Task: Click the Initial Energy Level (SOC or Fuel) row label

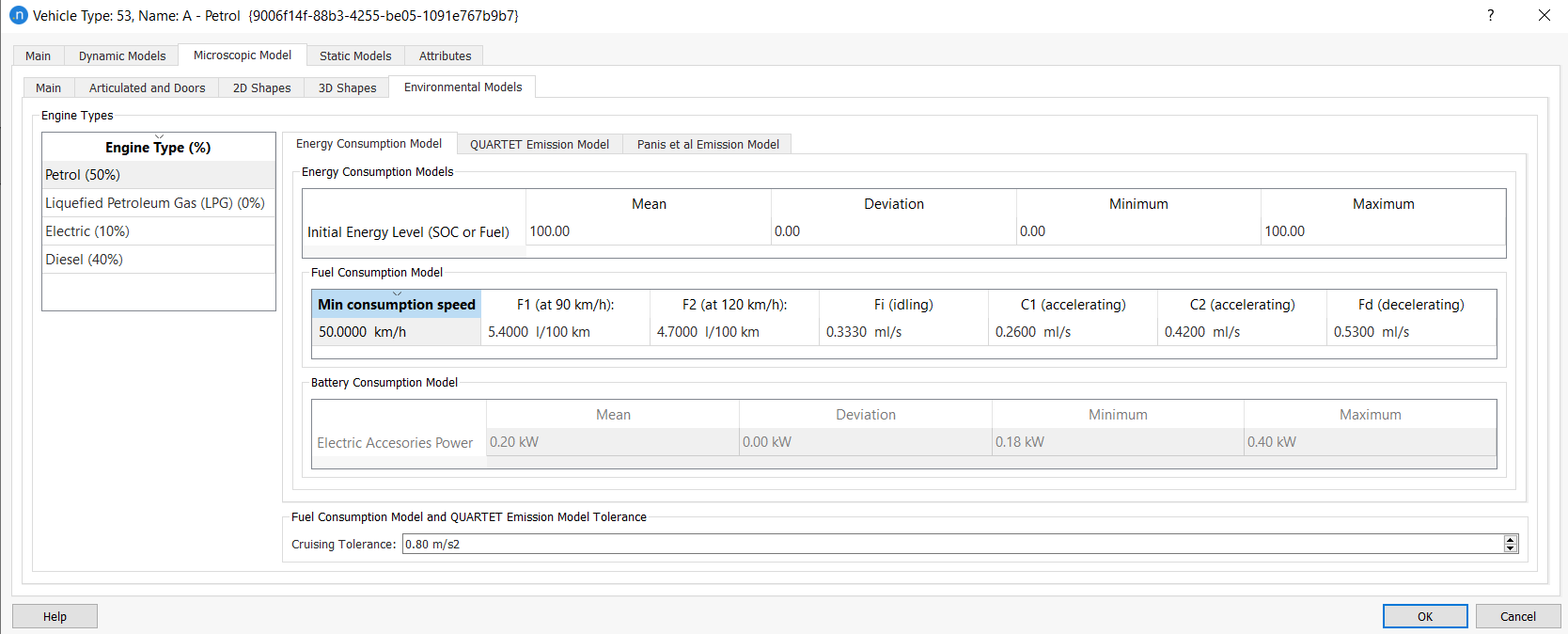Action: [x=414, y=232]
